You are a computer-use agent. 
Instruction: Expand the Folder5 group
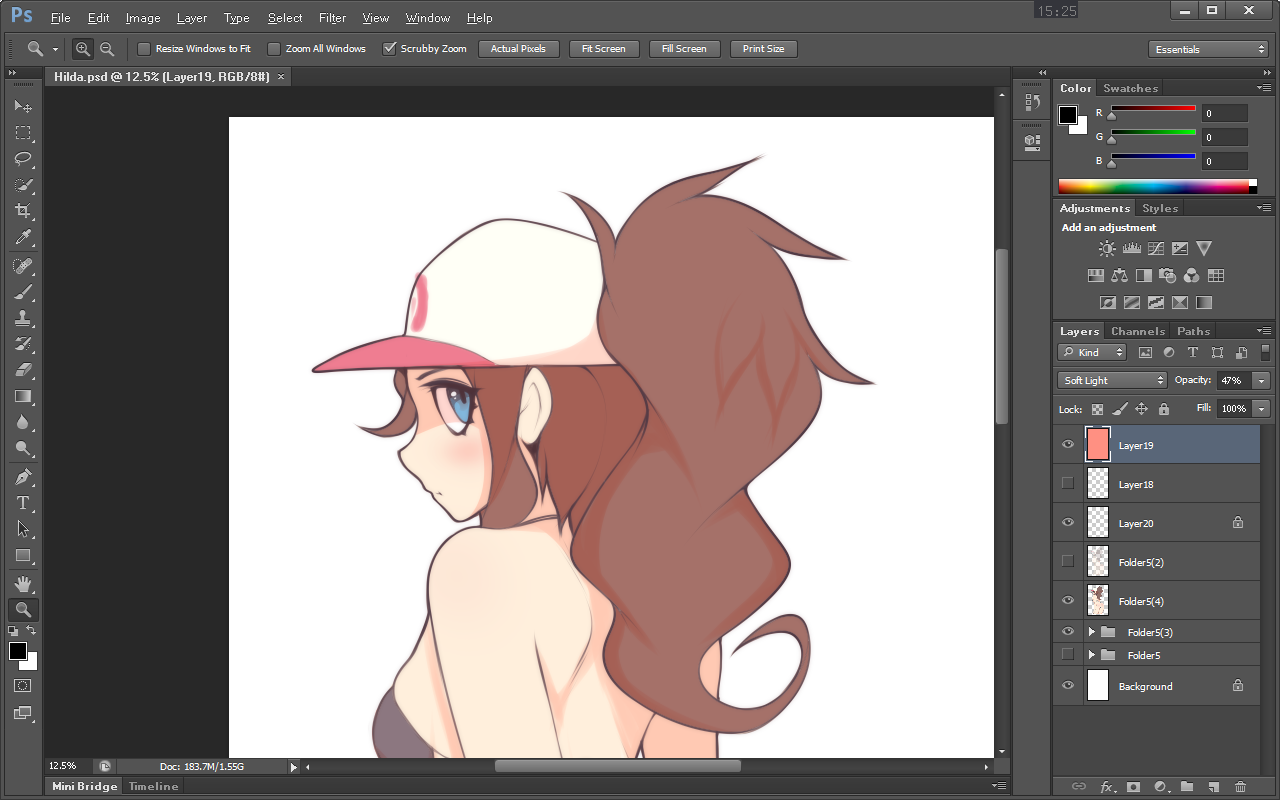[x=1092, y=655]
